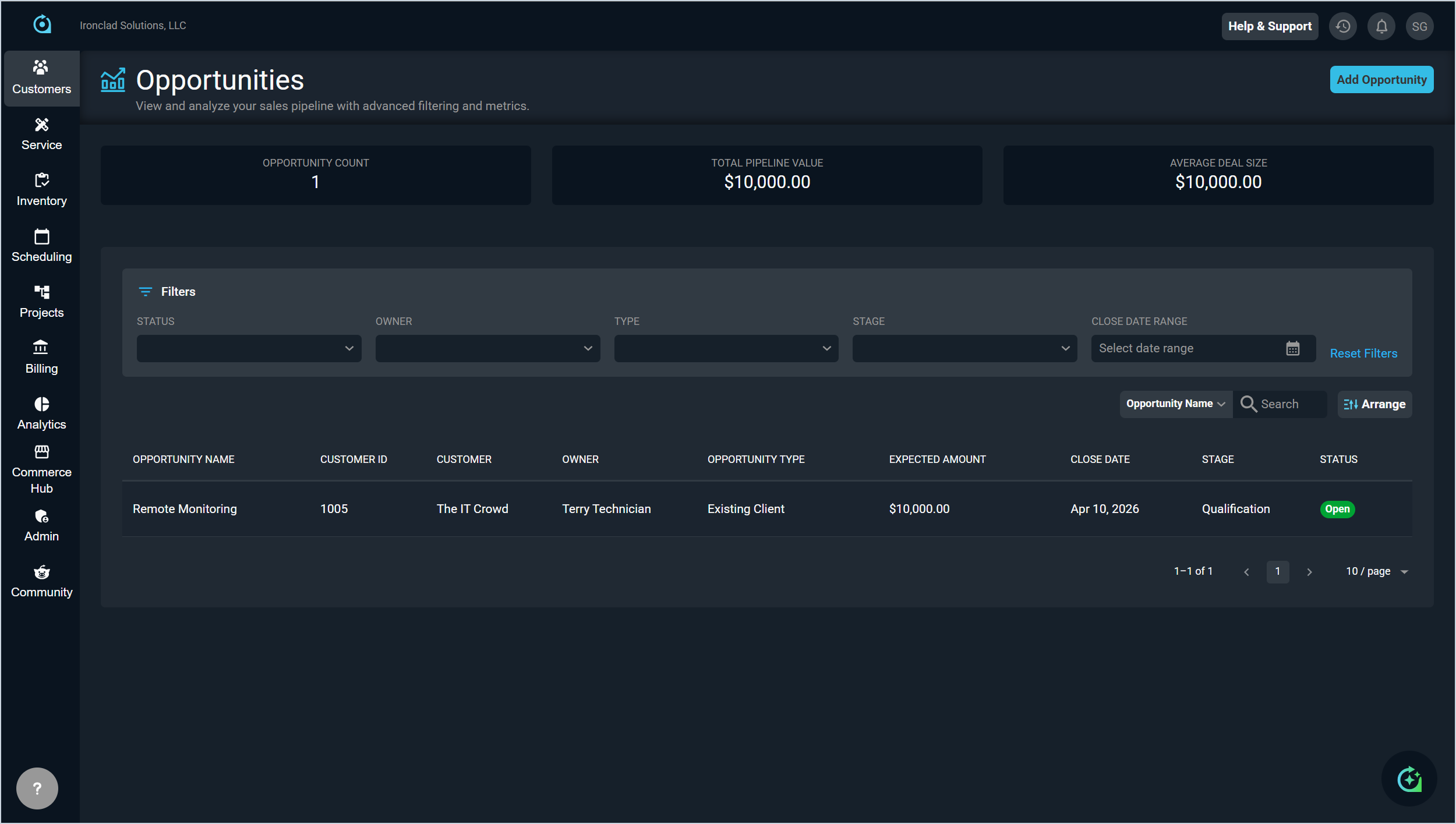Screen dimensions: 1456x824
Task: Expand the Status filter dropdown
Action: pos(249,348)
